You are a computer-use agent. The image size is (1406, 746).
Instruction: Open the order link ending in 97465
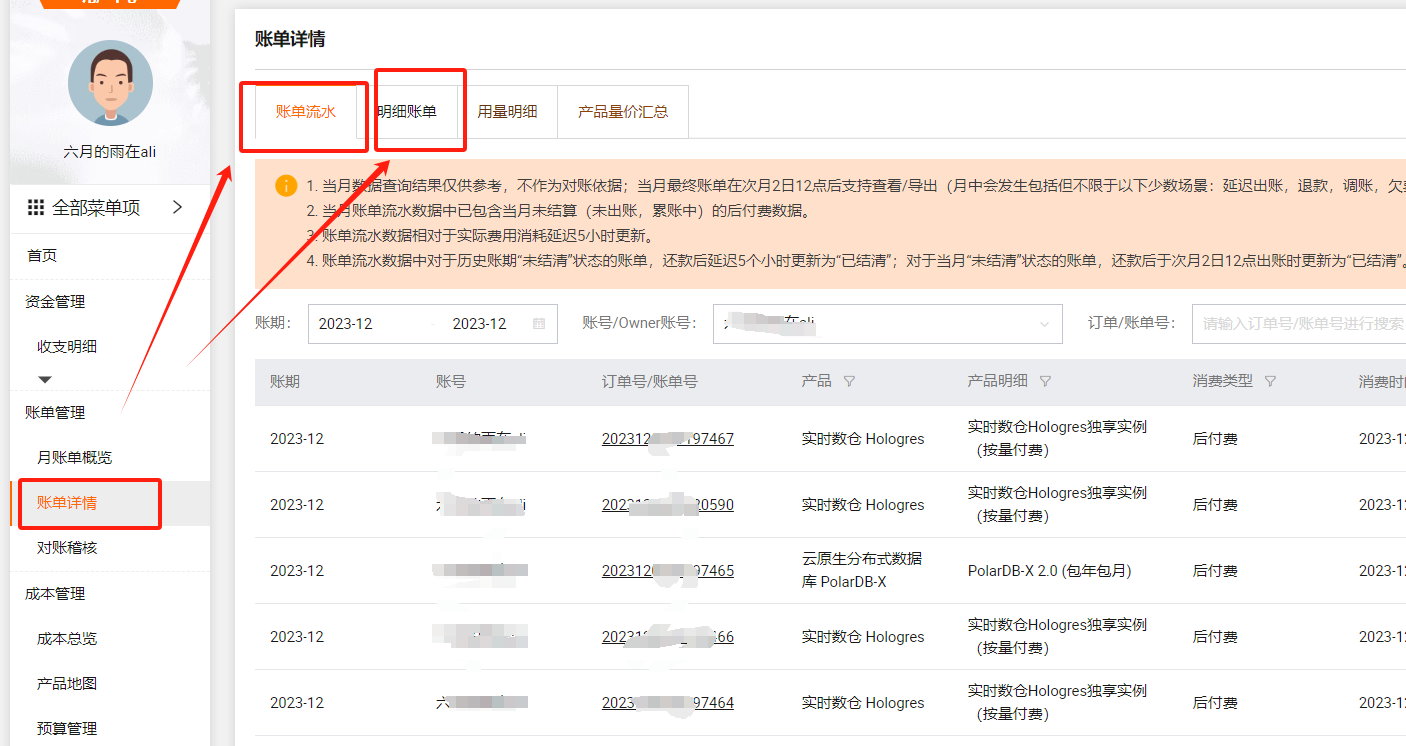(668, 571)
